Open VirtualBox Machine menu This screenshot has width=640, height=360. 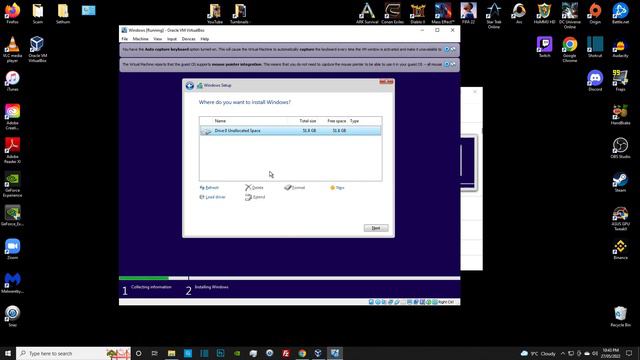140,39
